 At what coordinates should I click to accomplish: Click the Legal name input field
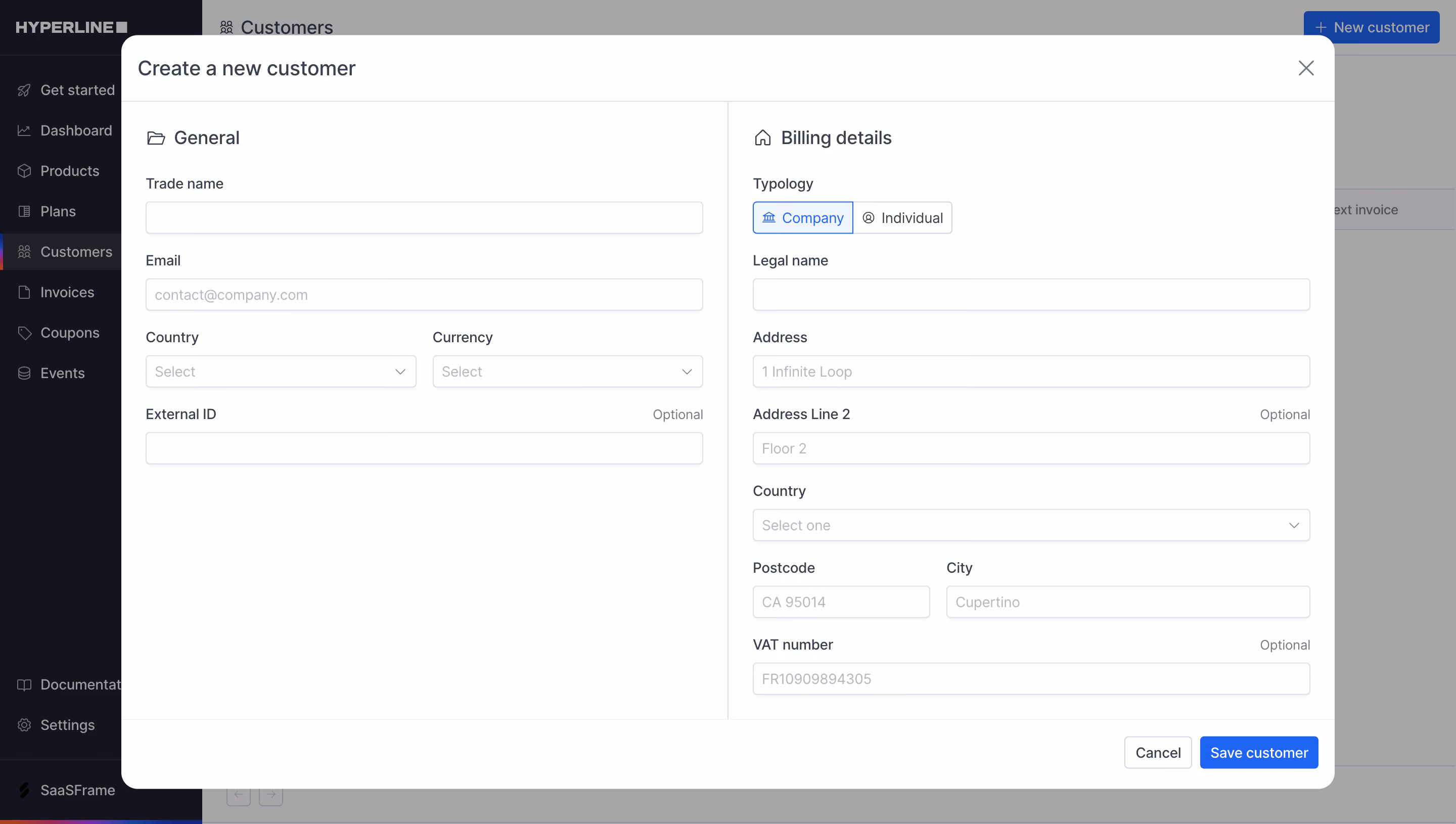click(1030, 295)
